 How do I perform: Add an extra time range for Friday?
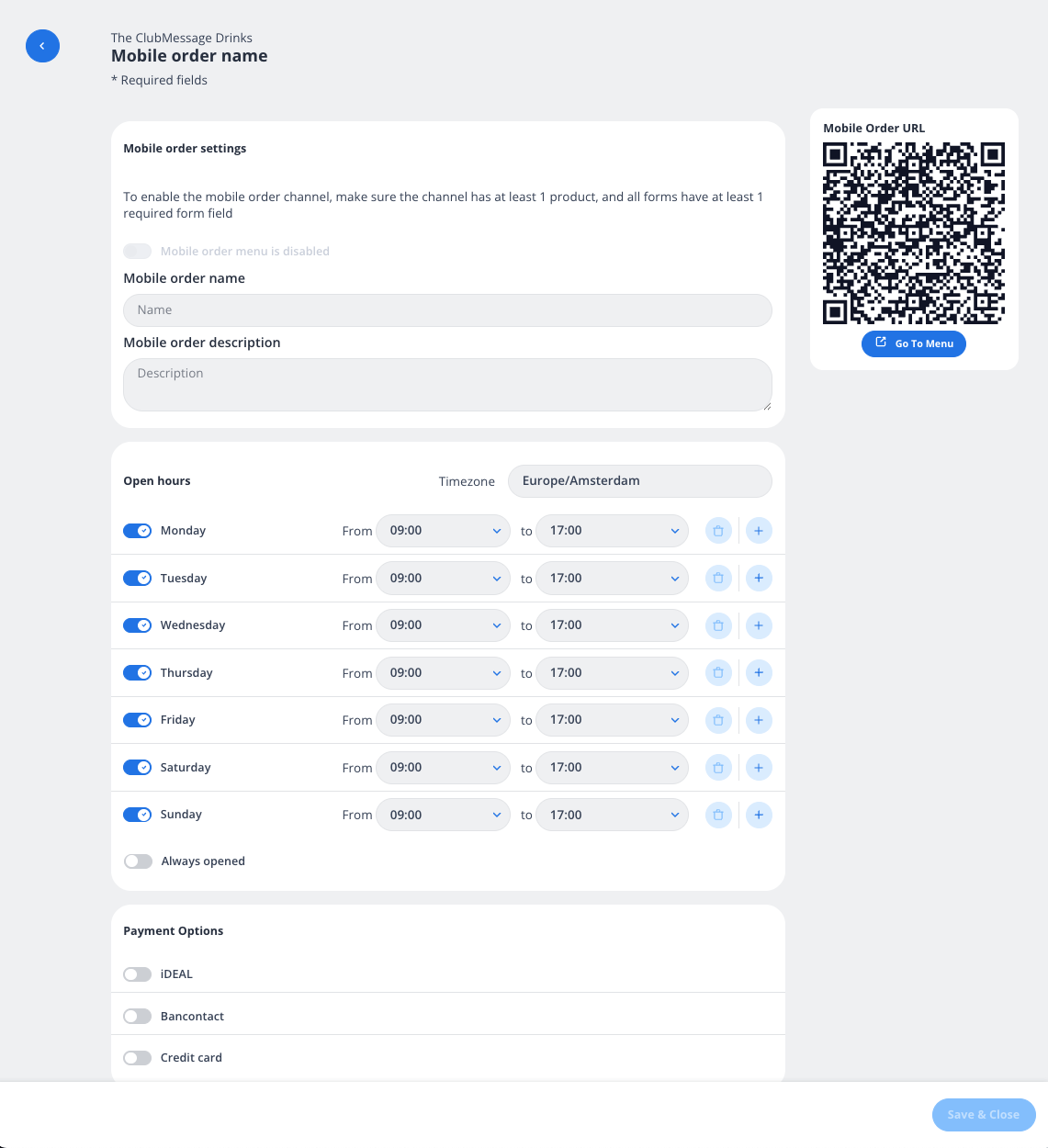[x=759, y=720]
